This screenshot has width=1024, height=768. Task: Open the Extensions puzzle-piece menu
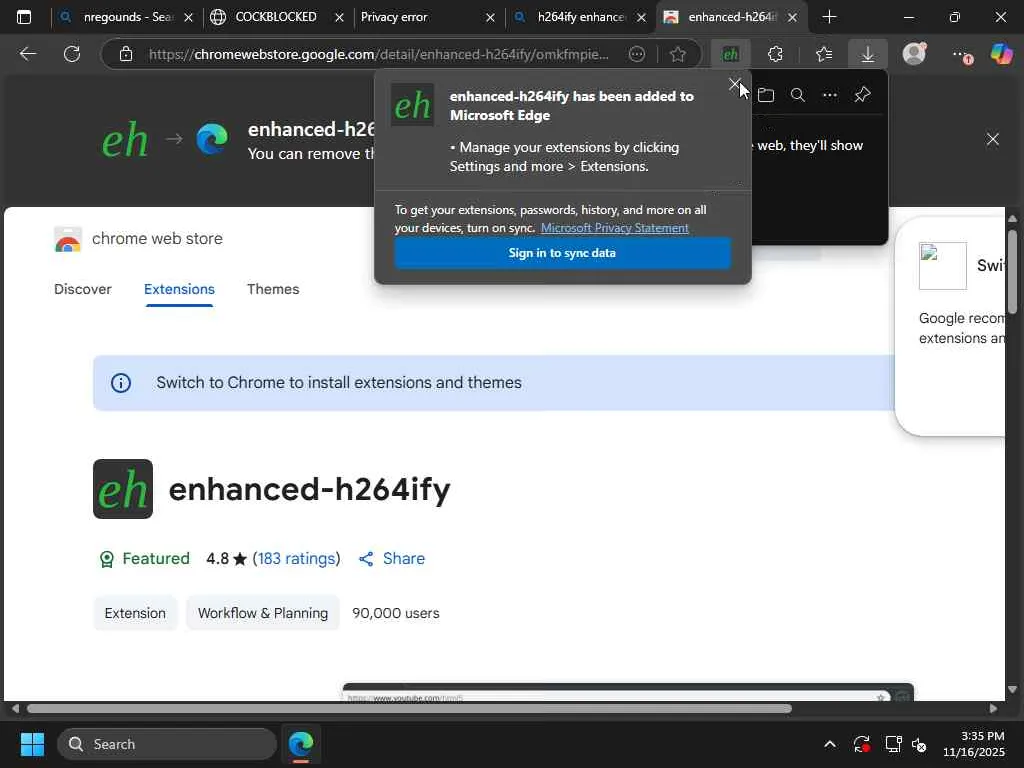click(775, 54)
